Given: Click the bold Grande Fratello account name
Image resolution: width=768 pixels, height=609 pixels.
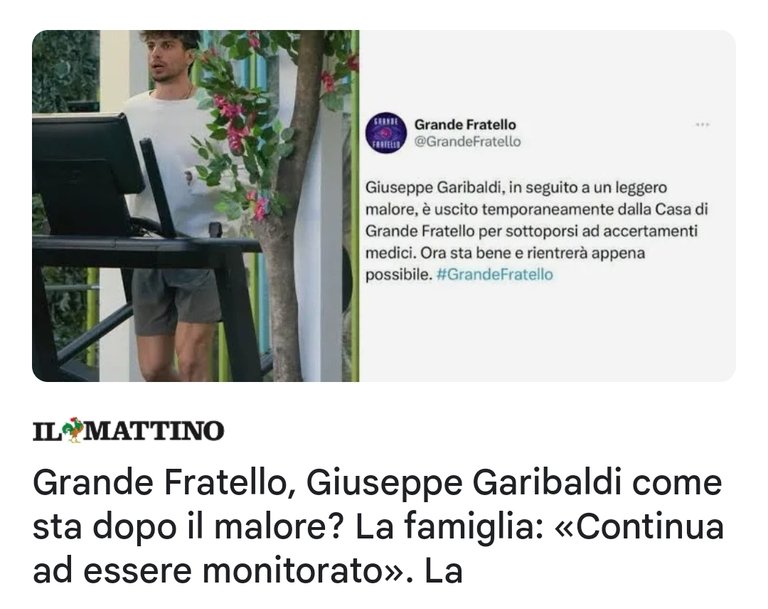Looking at the screenshot, I should point(465,124).
